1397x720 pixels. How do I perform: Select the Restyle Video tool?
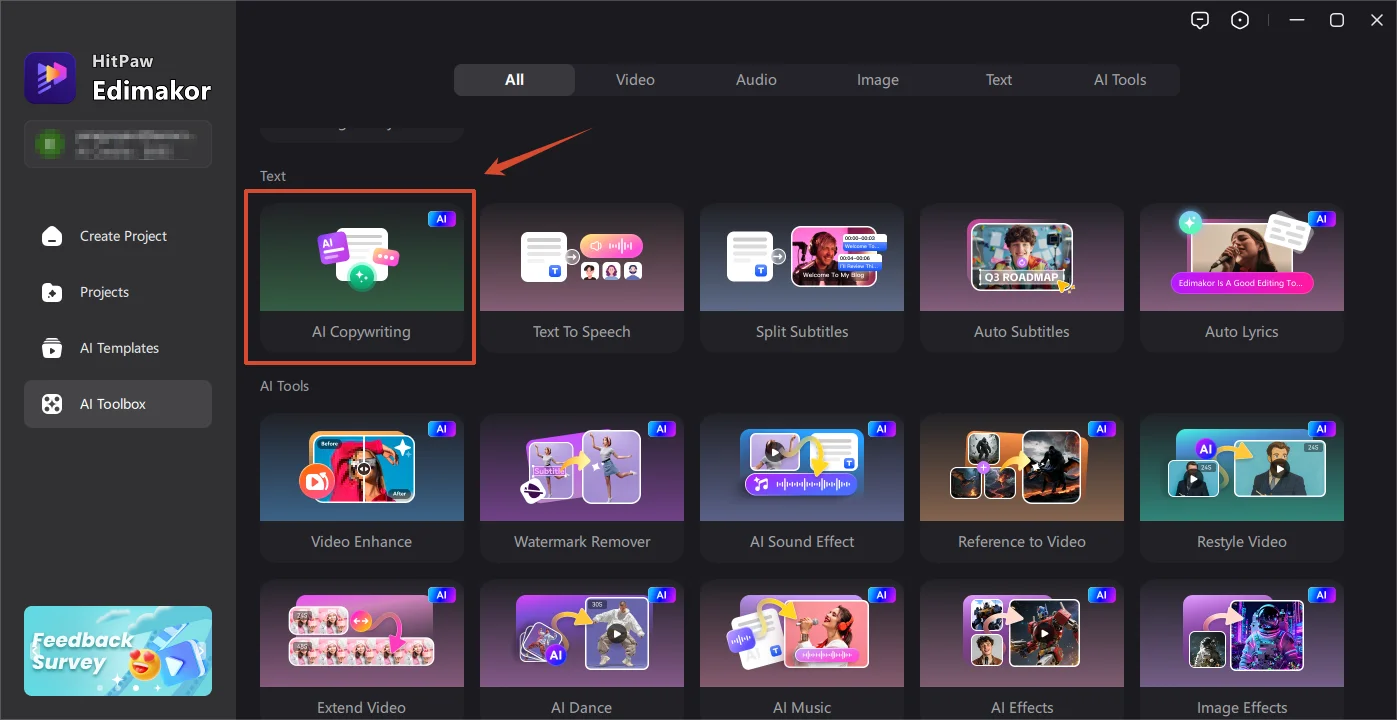[x=1241, y=487]
